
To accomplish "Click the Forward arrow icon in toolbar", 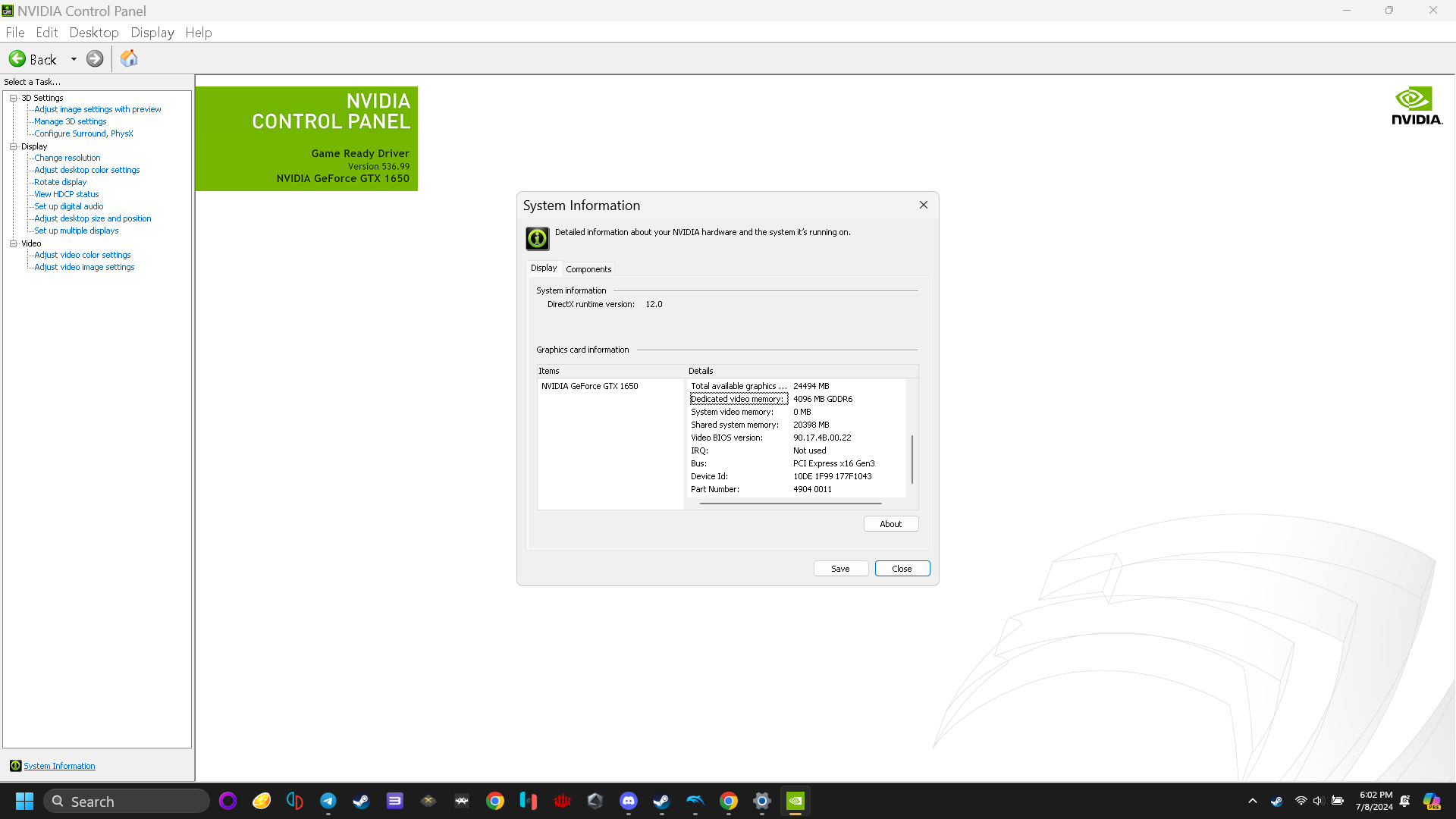I will tap(95, 58).
